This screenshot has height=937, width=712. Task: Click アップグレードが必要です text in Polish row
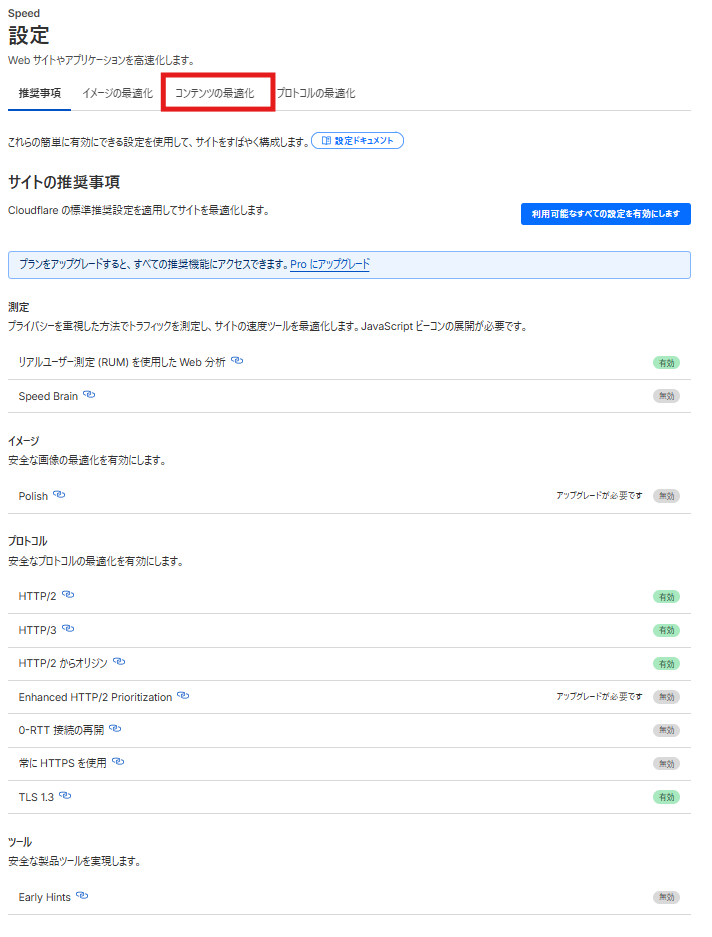(x=599, y=495)
